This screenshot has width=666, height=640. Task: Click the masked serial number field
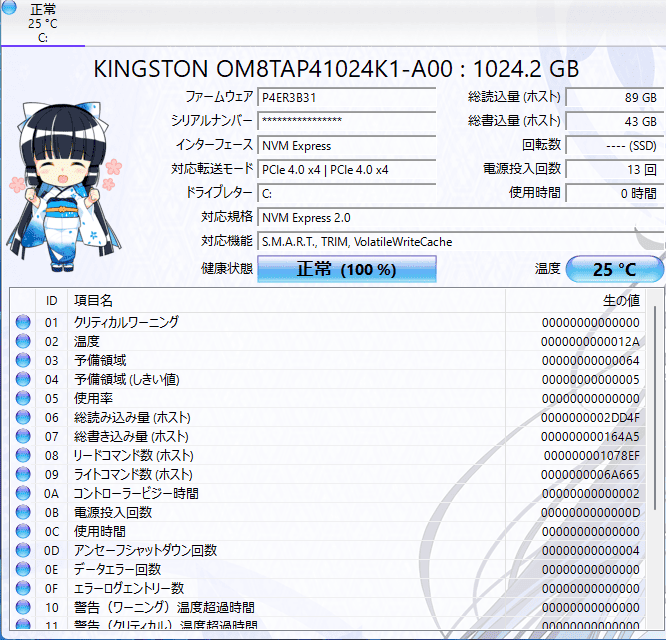tap(346, 121)
